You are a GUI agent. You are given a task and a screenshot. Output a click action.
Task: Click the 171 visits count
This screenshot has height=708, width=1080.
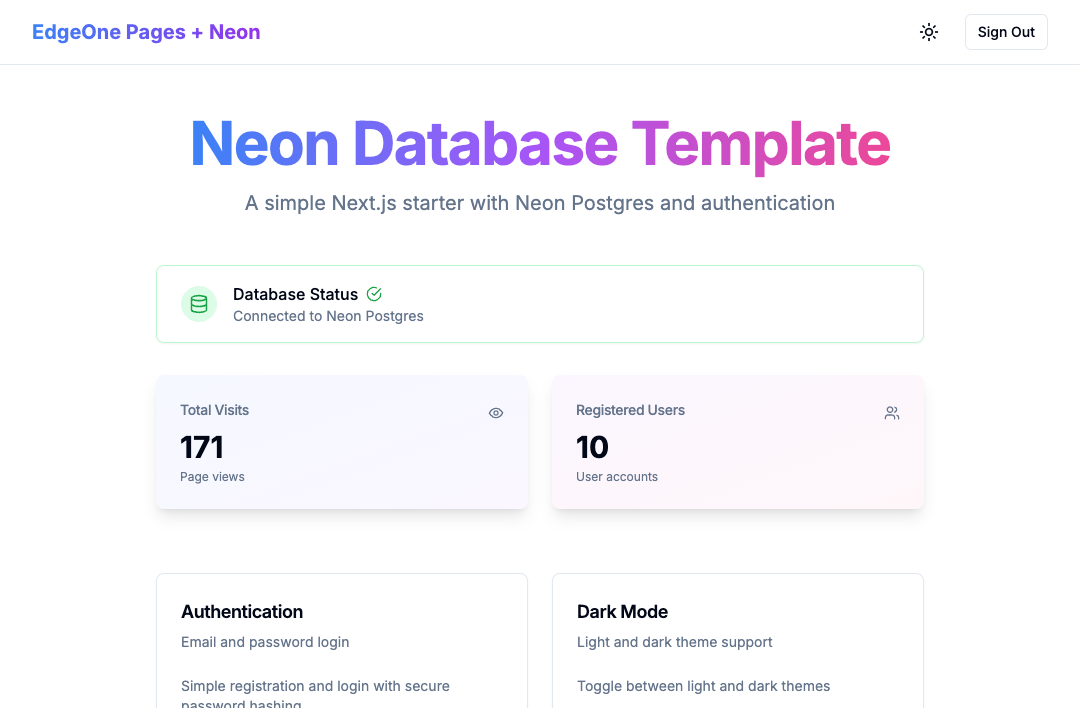pyautogui.click(x=202, y=447)
